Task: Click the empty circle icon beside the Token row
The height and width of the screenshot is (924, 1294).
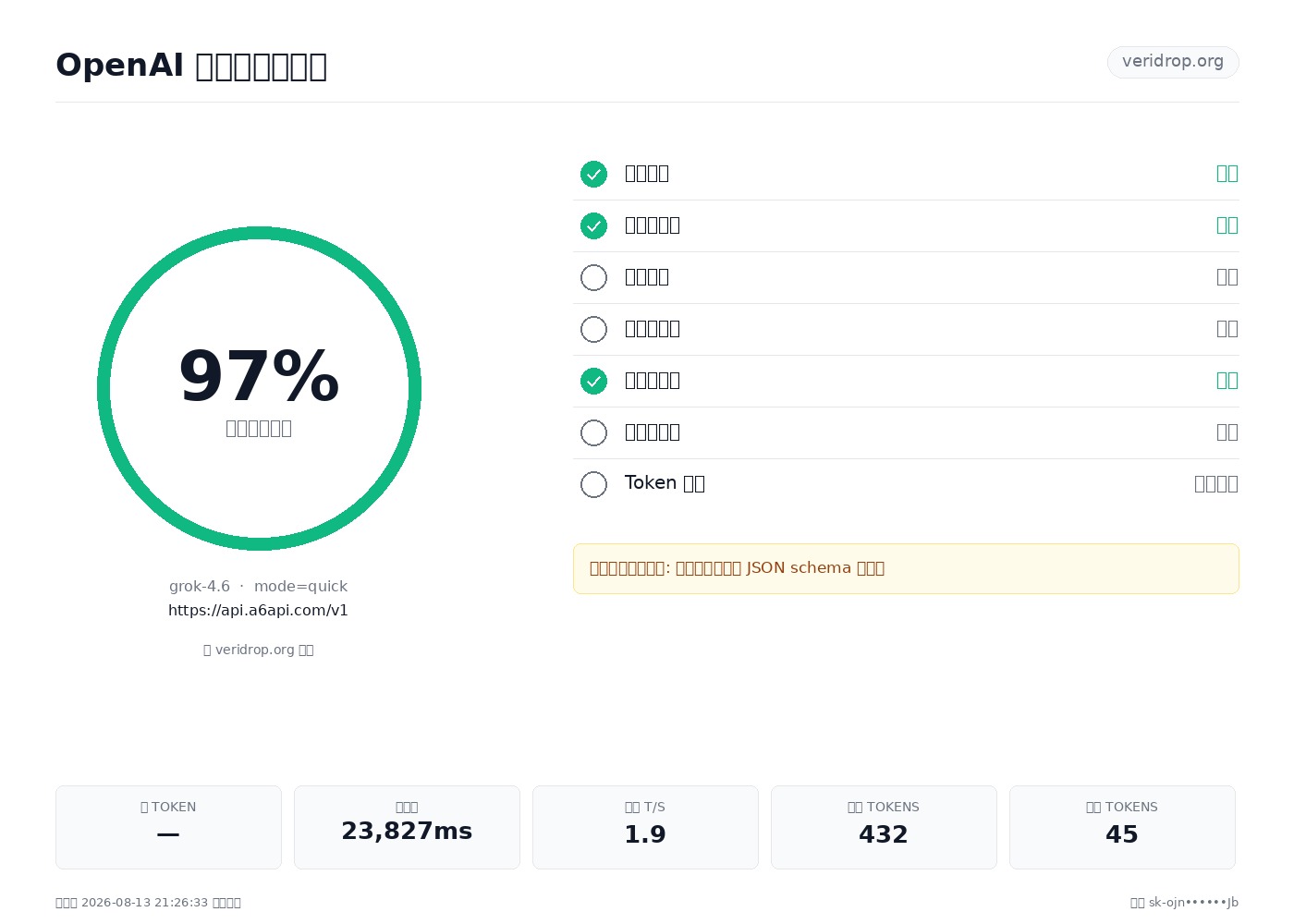Action: [x=593, y=484]
